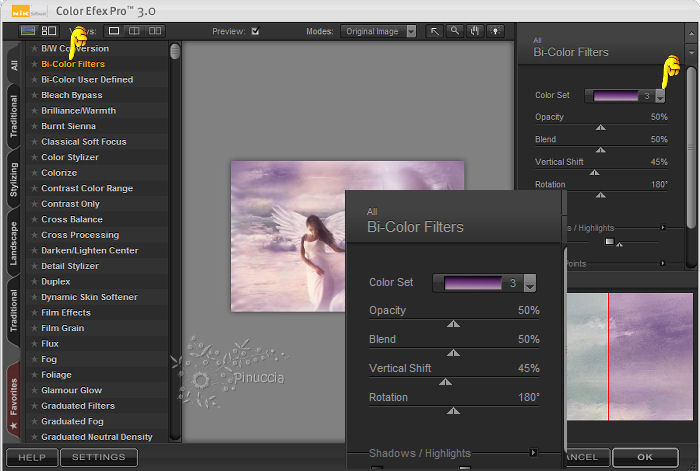The width and height of the screenshot is (700, 471).
Task: Switch to split preview view
Action: (x=134, y=31)
